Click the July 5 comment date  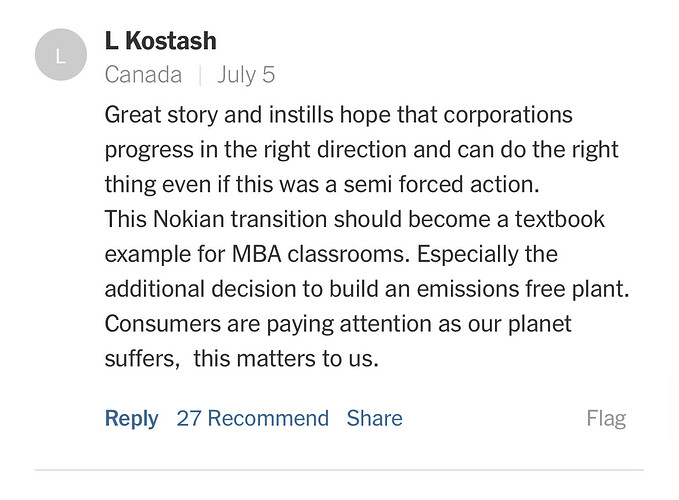[245, 75]
